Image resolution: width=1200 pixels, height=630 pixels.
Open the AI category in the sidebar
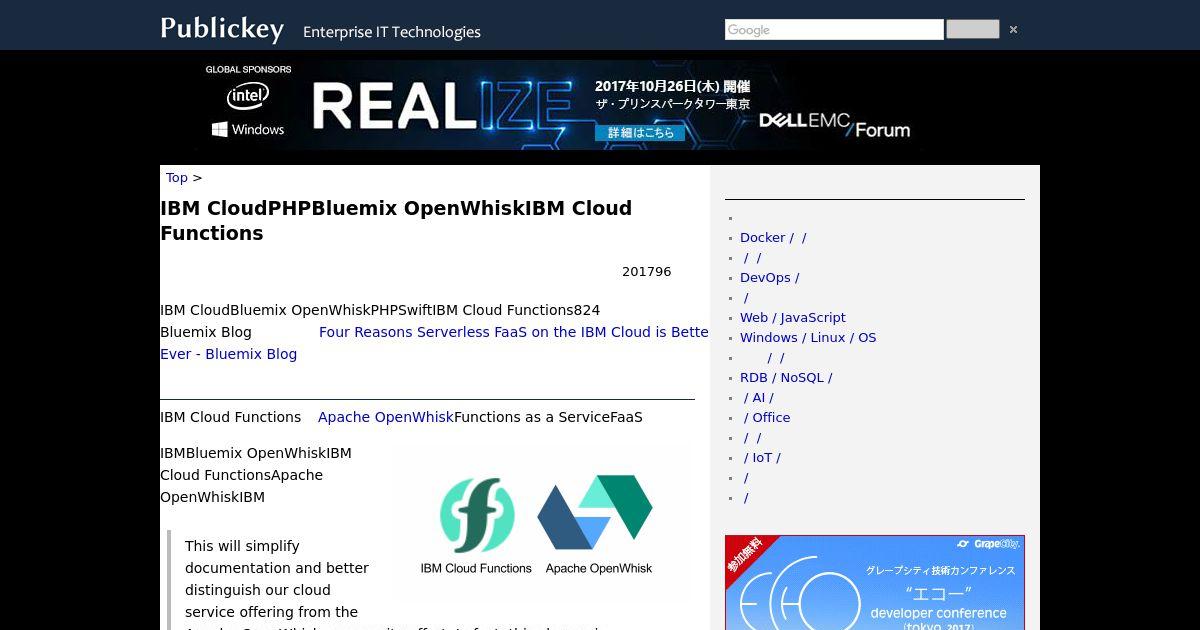758,398
